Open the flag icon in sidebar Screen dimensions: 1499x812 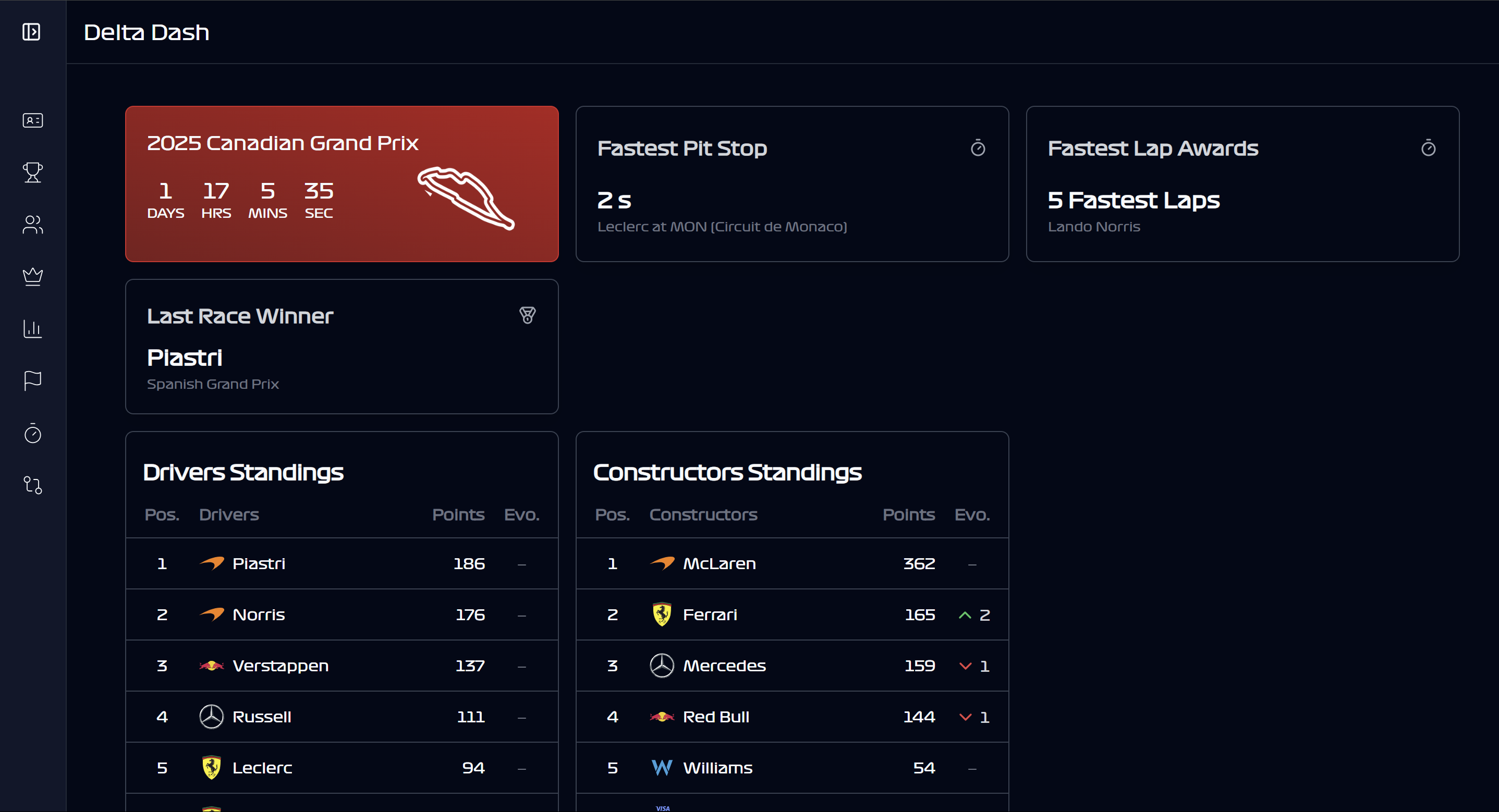pos(32,381)
